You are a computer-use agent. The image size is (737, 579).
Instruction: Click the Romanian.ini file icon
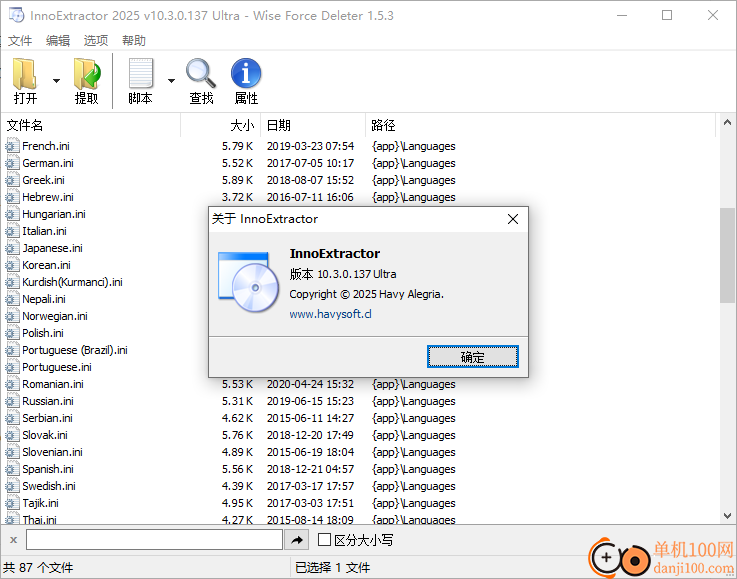12,384
